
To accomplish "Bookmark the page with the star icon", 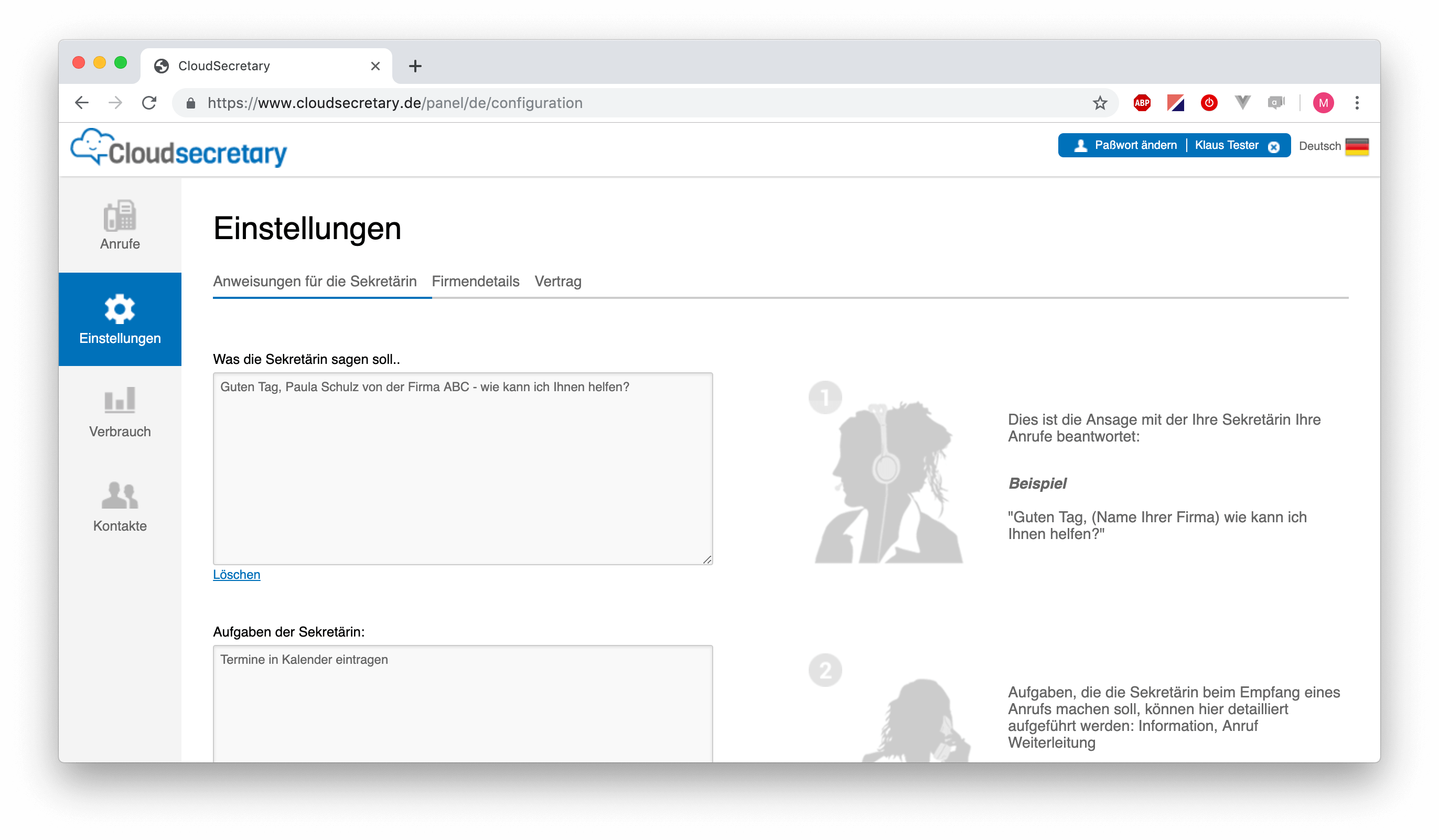I will 1099,103.
